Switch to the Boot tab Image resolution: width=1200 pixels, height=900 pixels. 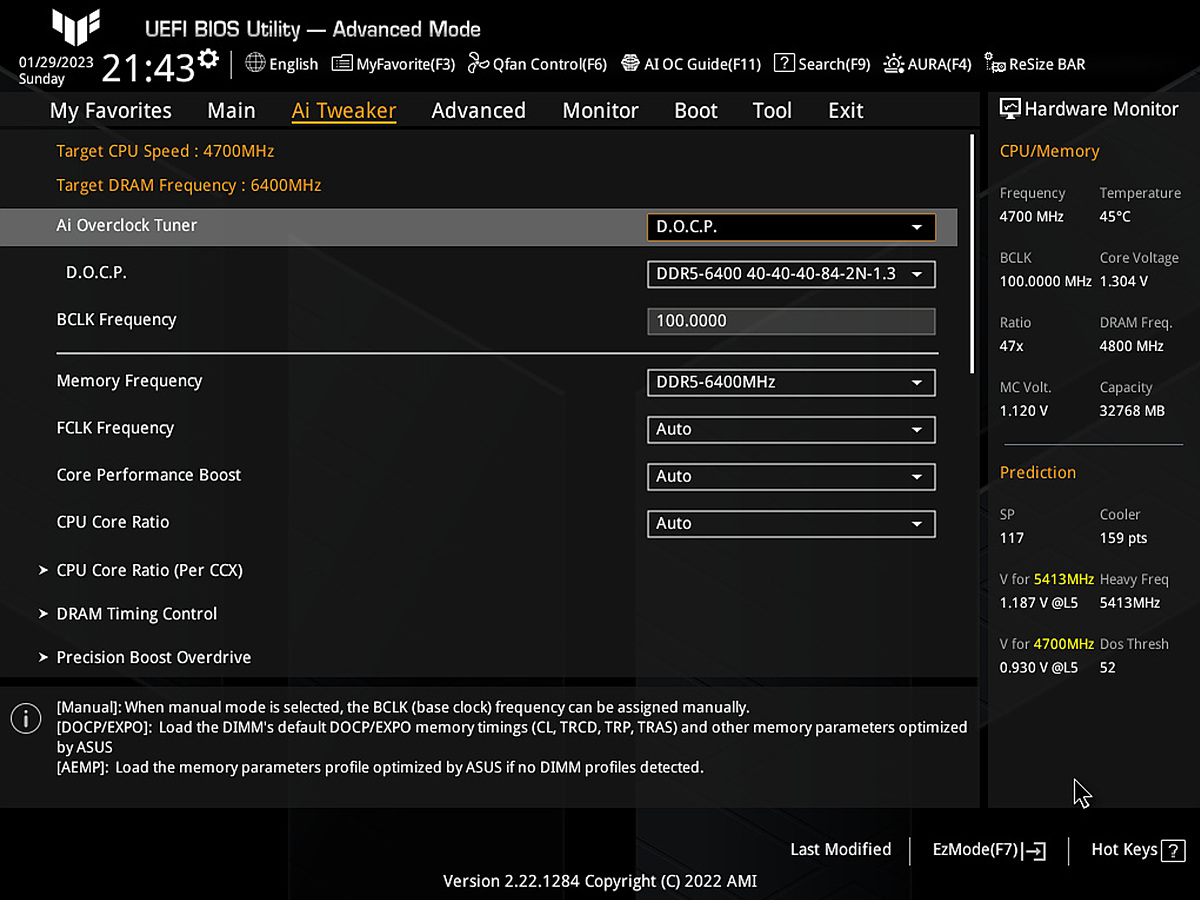(x=696, y=111)
